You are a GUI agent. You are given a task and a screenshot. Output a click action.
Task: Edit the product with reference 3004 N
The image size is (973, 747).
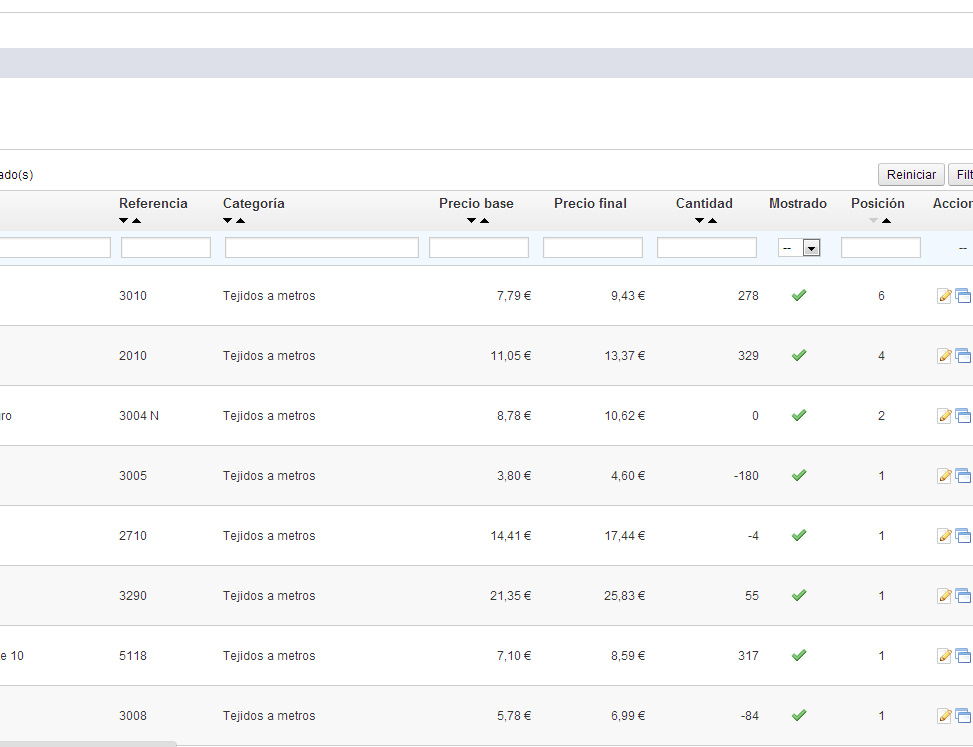tap(944, 416)
